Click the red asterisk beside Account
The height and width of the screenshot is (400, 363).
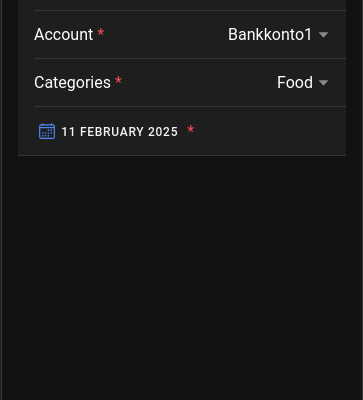pos(101,33)
